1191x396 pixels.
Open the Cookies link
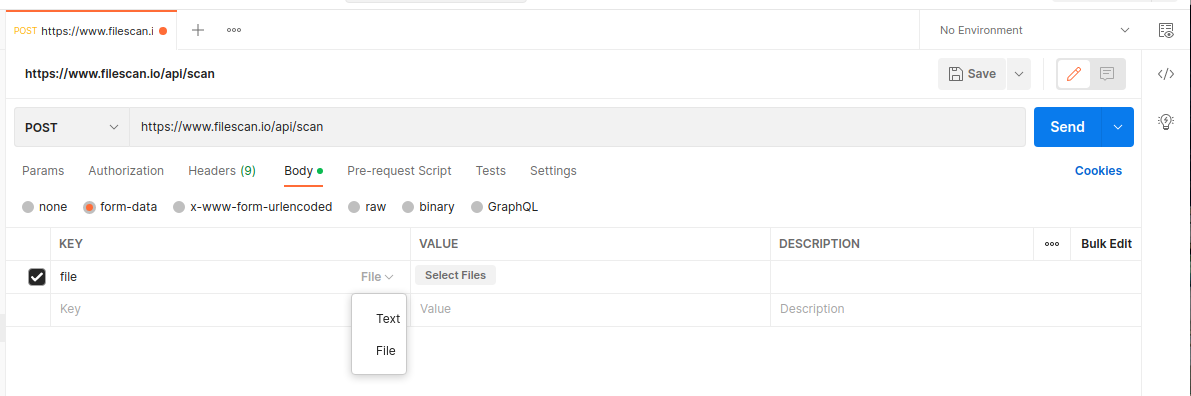pos(1098,171)
